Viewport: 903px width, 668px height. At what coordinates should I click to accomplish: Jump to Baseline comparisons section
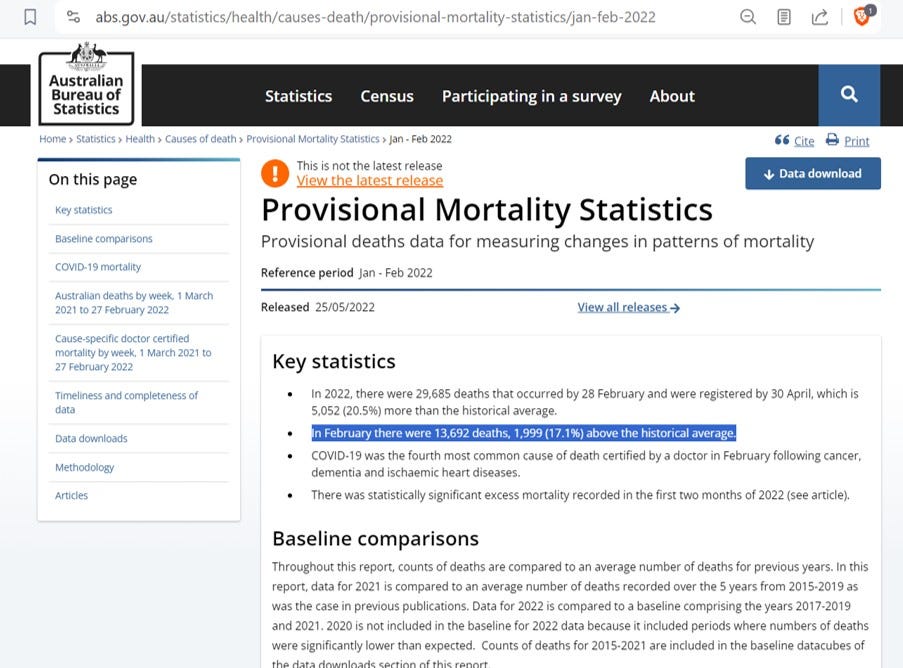104,238
